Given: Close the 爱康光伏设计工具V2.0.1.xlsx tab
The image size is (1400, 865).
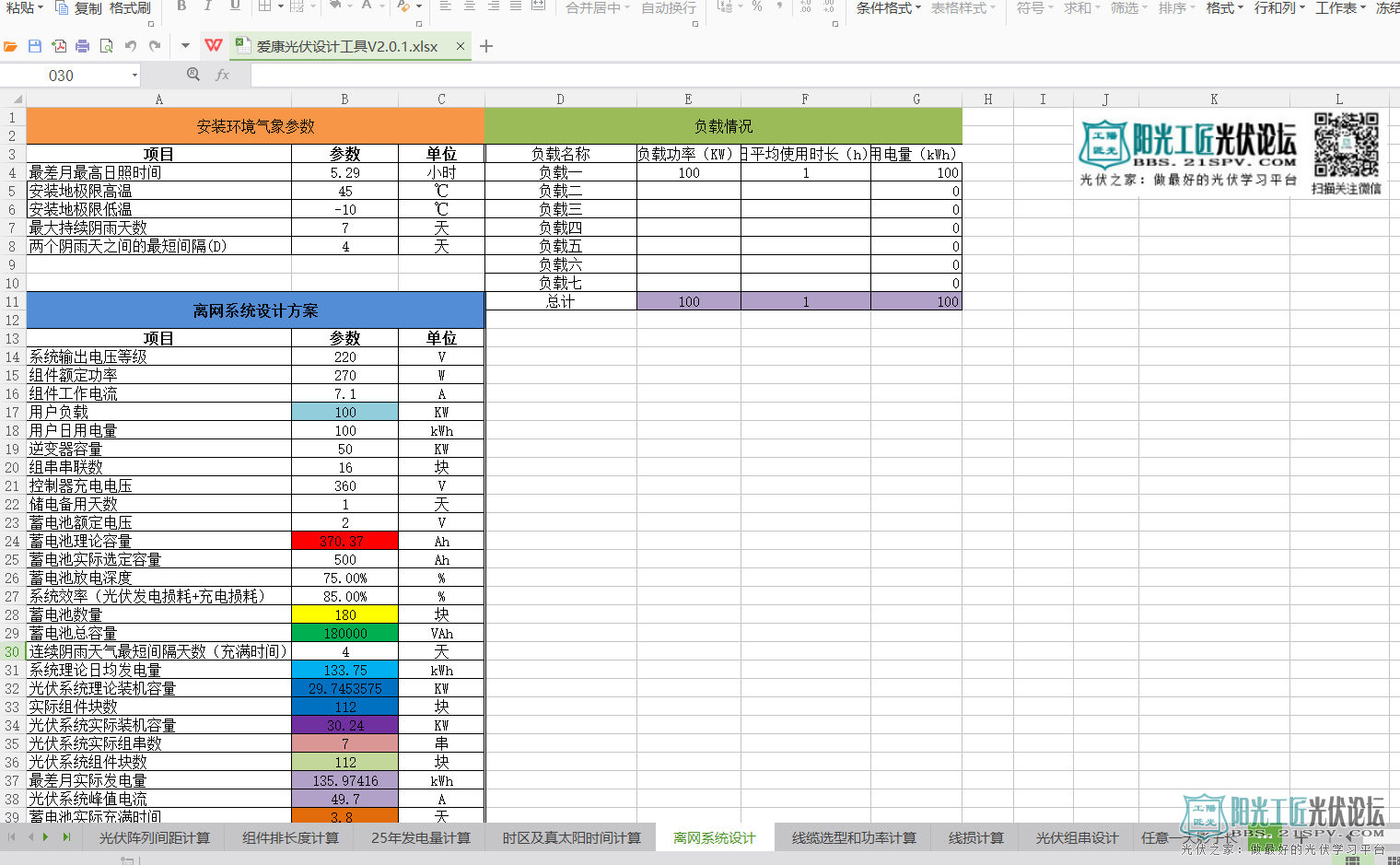Looking at the screenshot, I should click(x=461, y=46).
